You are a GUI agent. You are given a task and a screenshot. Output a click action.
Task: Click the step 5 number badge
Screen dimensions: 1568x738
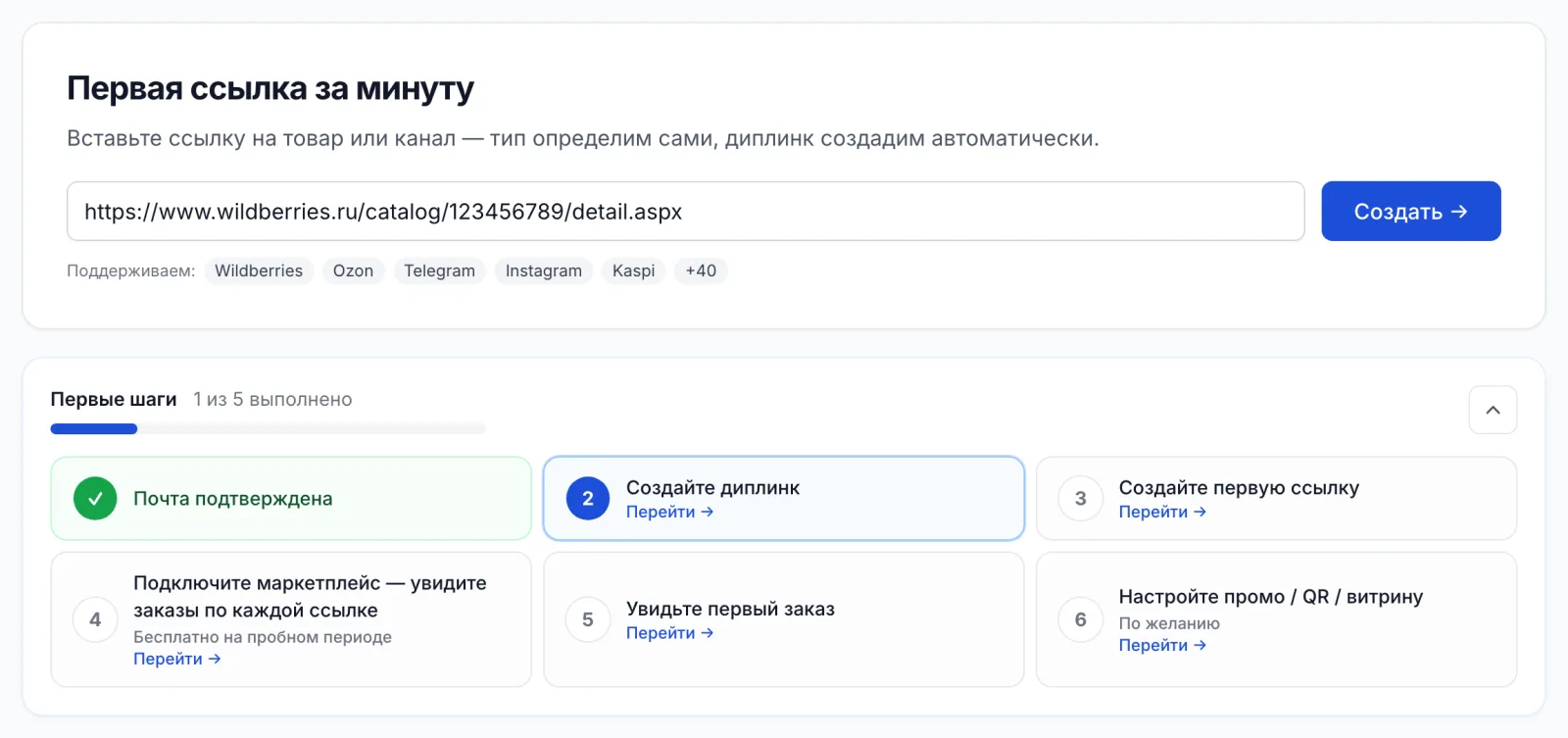[588, 619]
